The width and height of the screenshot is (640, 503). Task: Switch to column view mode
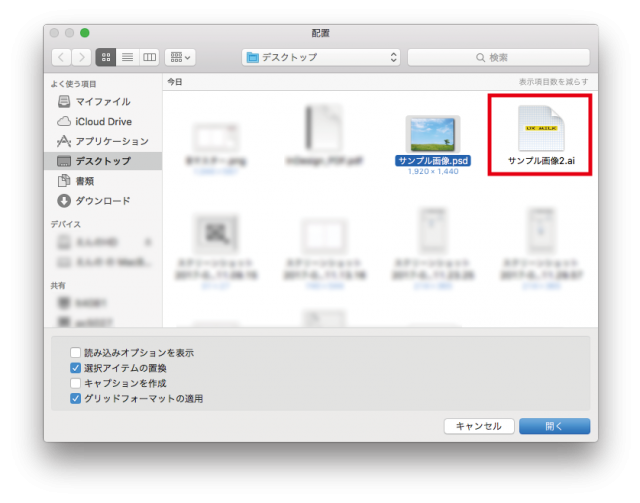[149, 58]
